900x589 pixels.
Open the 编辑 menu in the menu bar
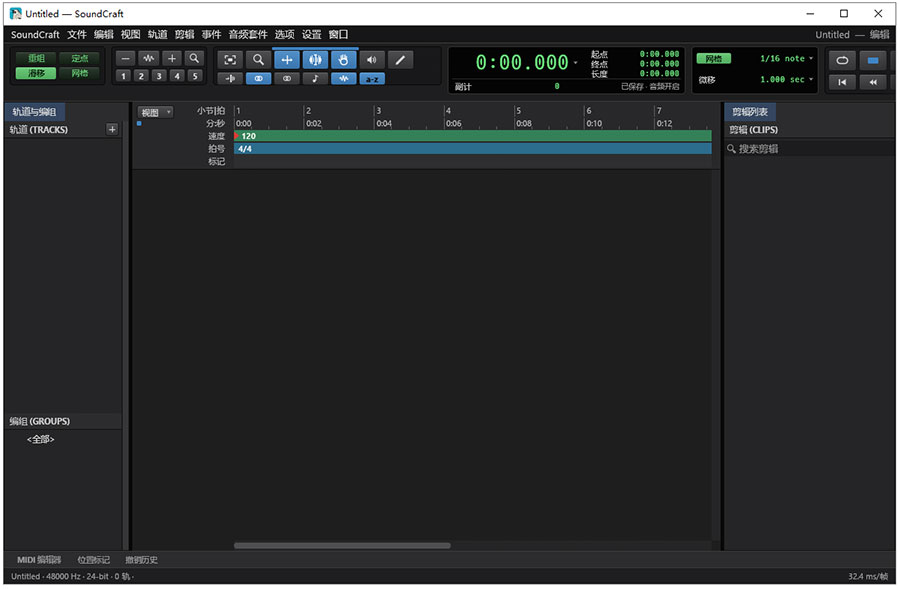click(104, 34)
